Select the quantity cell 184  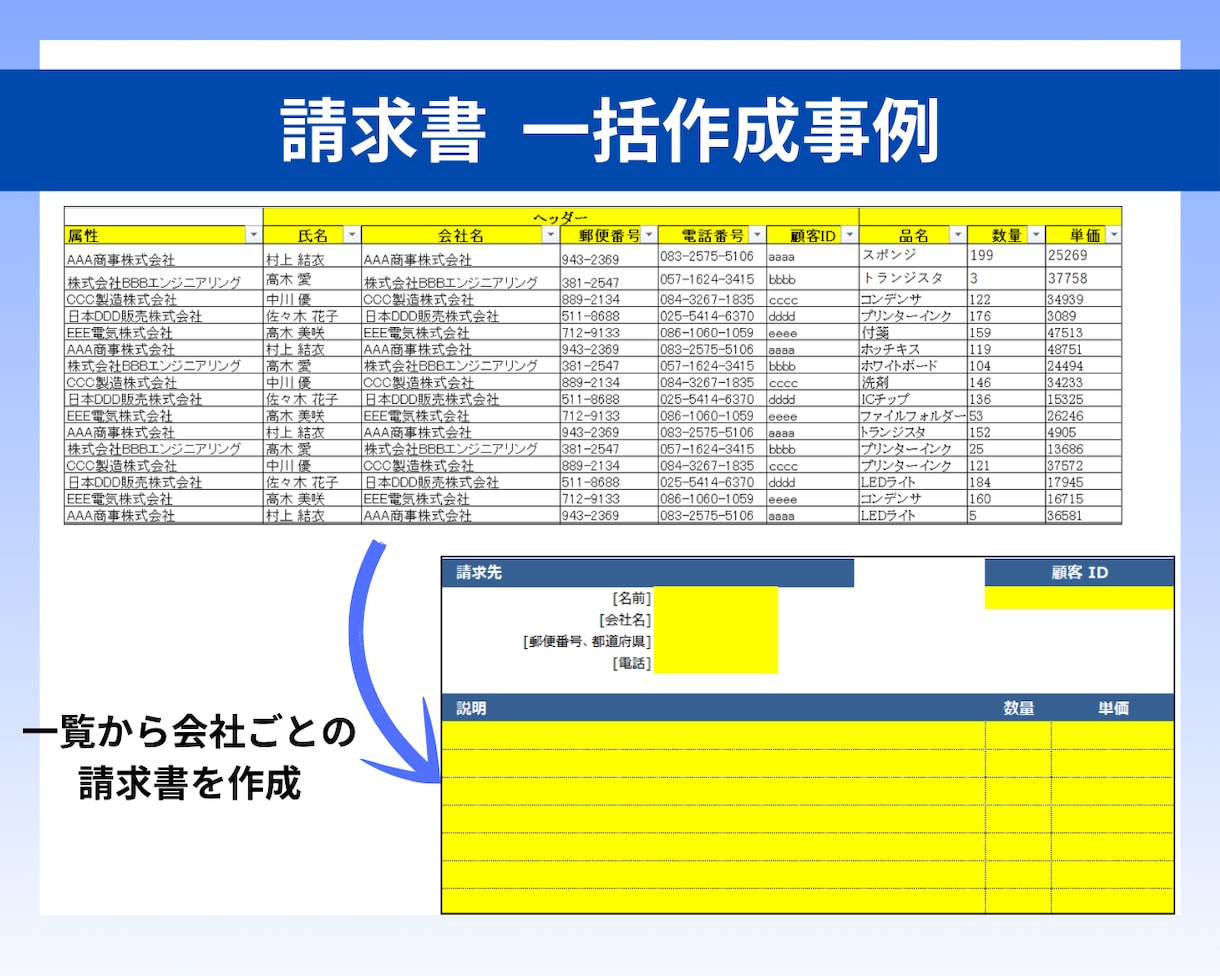tap(1005, 482)
